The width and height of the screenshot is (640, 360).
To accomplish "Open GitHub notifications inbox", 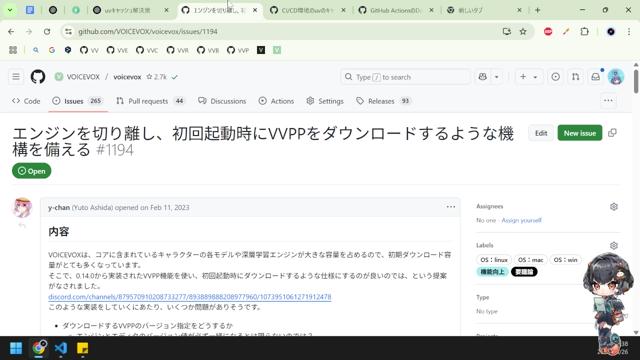I will (x=596, y=77).
